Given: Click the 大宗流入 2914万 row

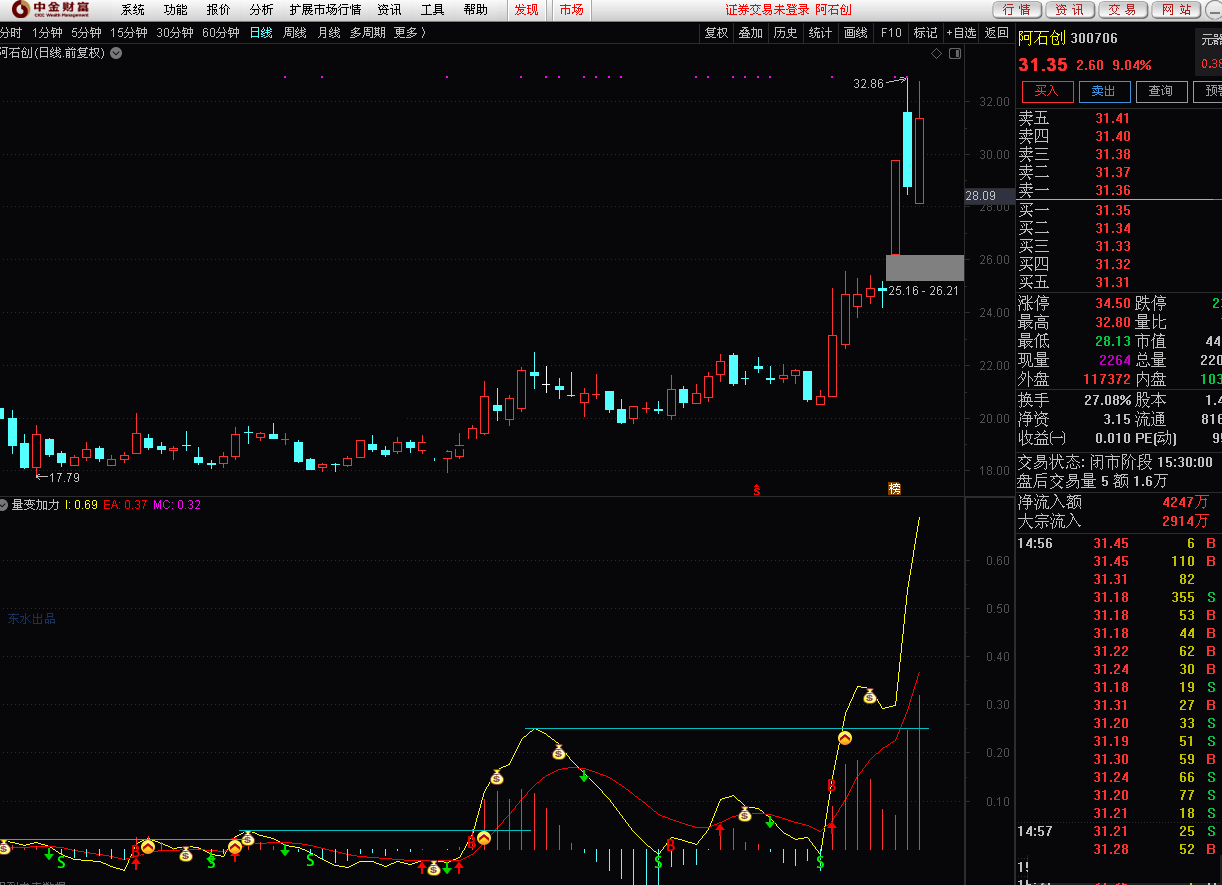Looking at the screenshot, I should [x=1120, y=521].
